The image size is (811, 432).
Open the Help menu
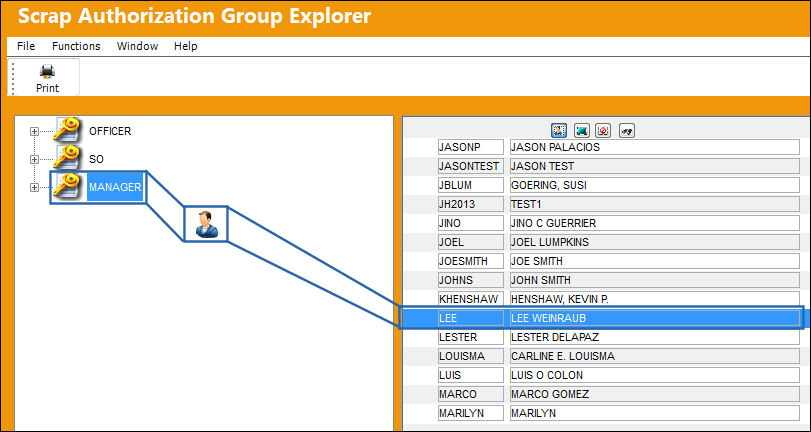pos(185,46)
